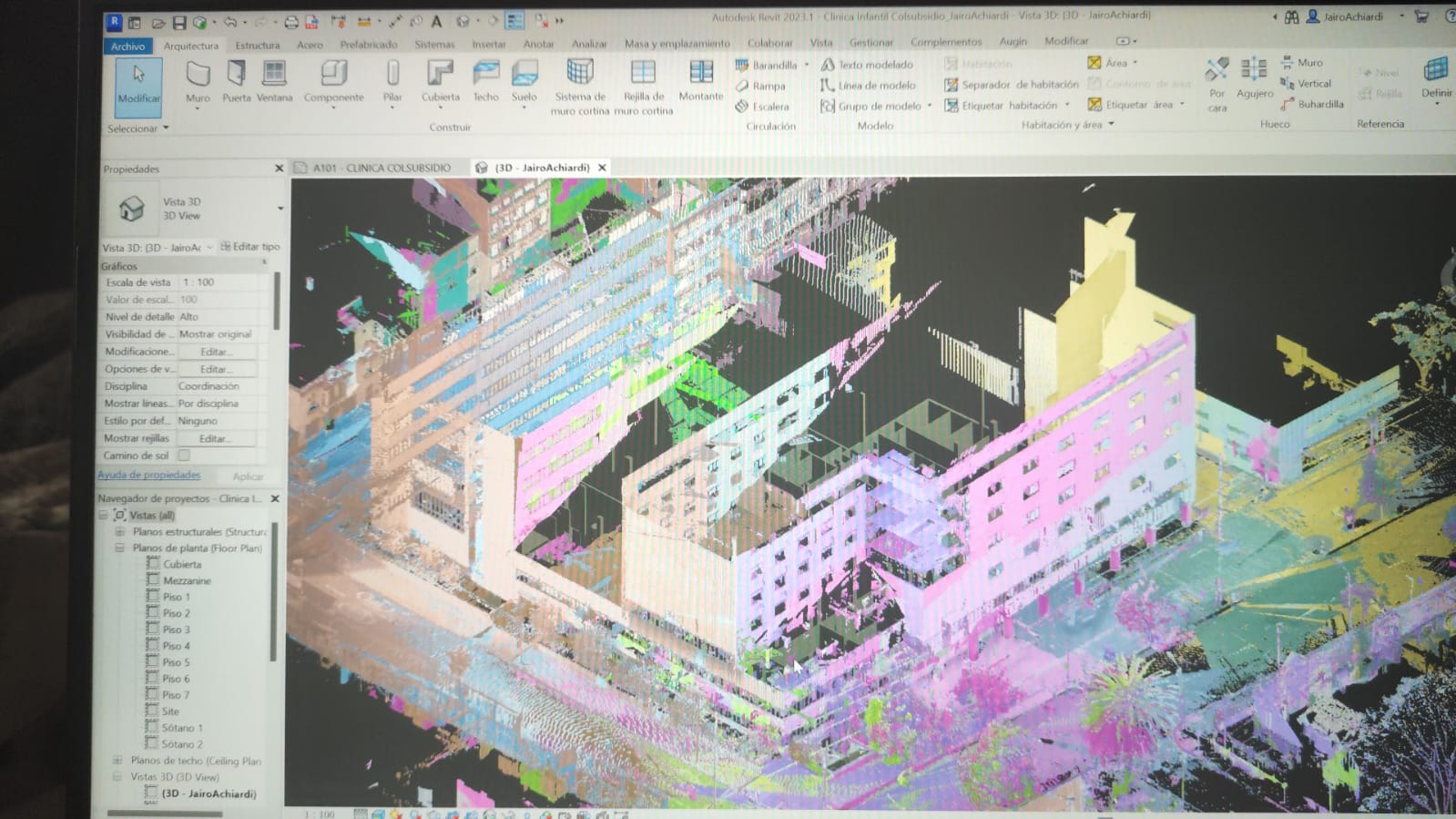Screen dimensions: 1456x819
Task: Toggle the Camino de sol checkbox
Action: coord(184,456)
